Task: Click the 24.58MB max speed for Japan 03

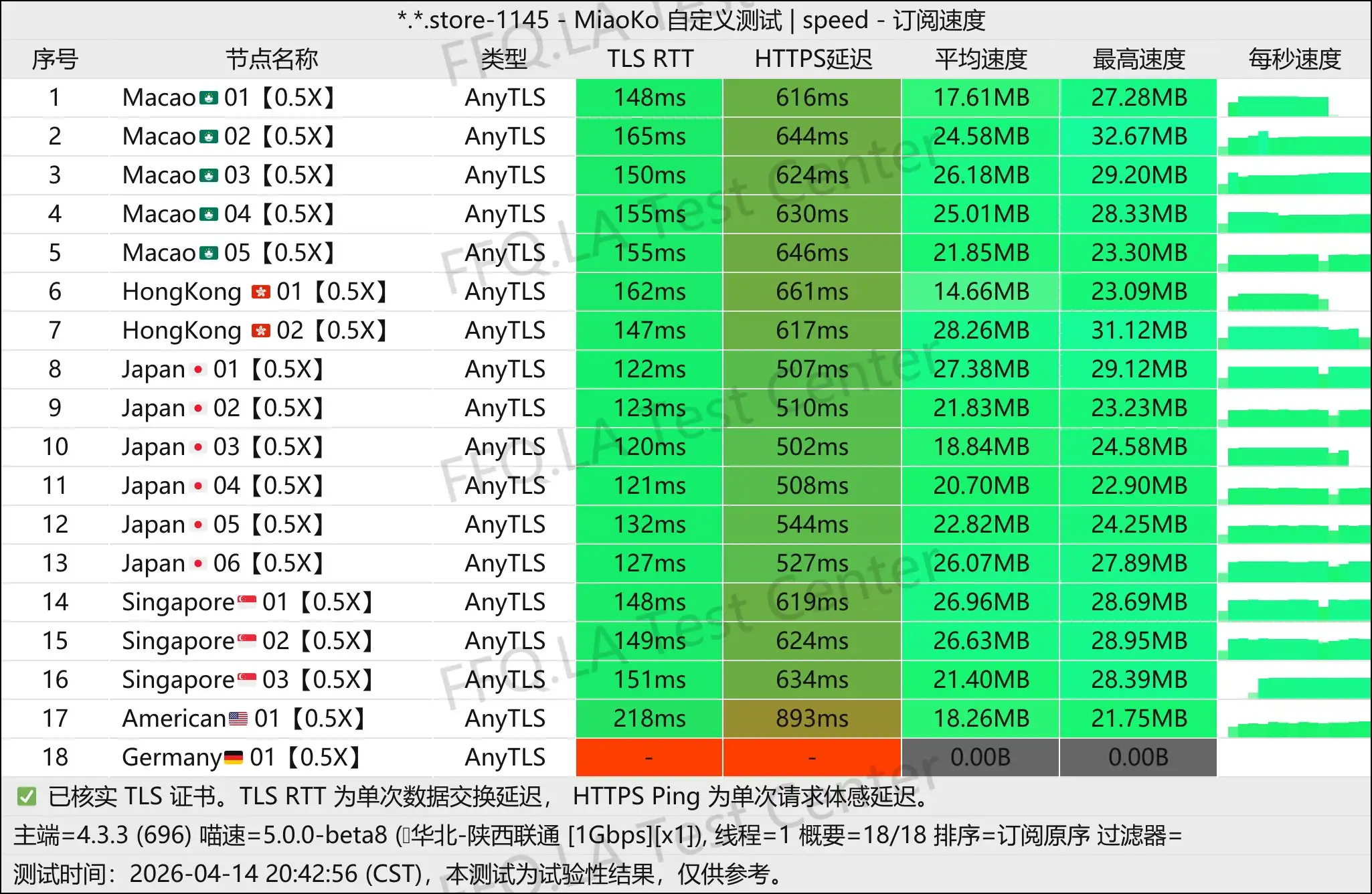Action: click(1138, 448)
